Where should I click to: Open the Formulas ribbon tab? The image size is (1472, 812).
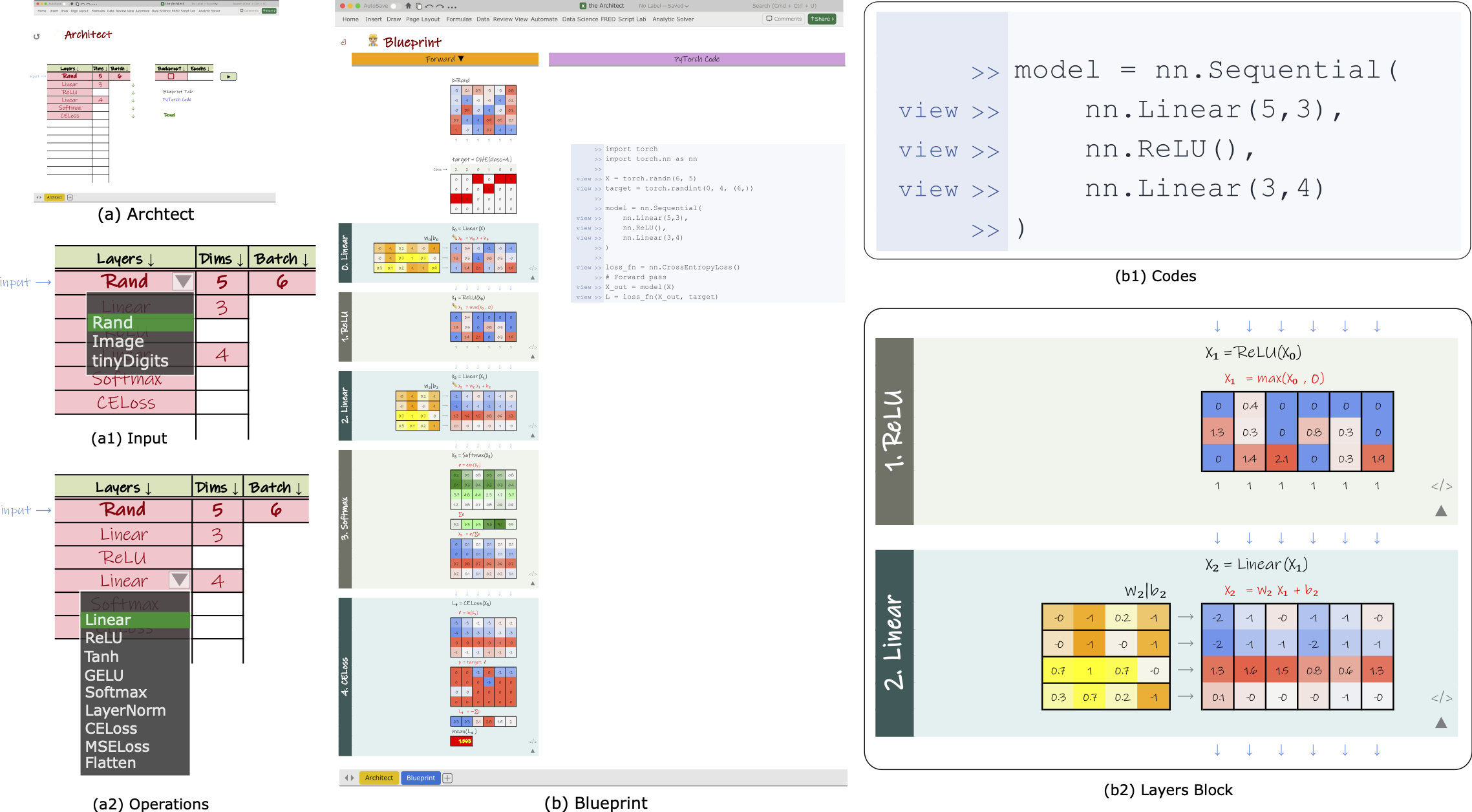coord(459,19)
